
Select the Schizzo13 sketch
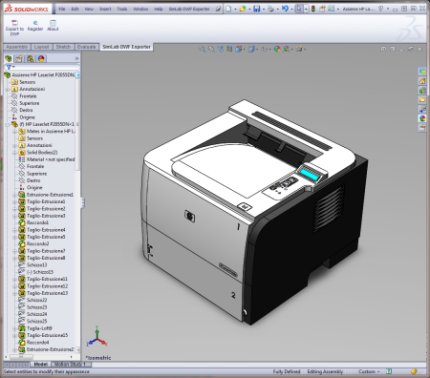tap(37, 265)
